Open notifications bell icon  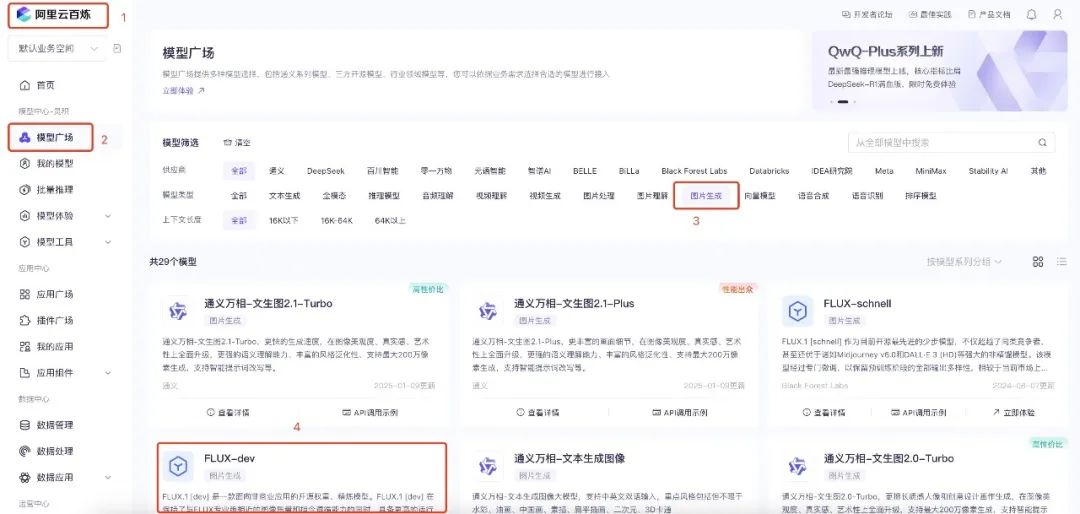[x=1031, y=14]
